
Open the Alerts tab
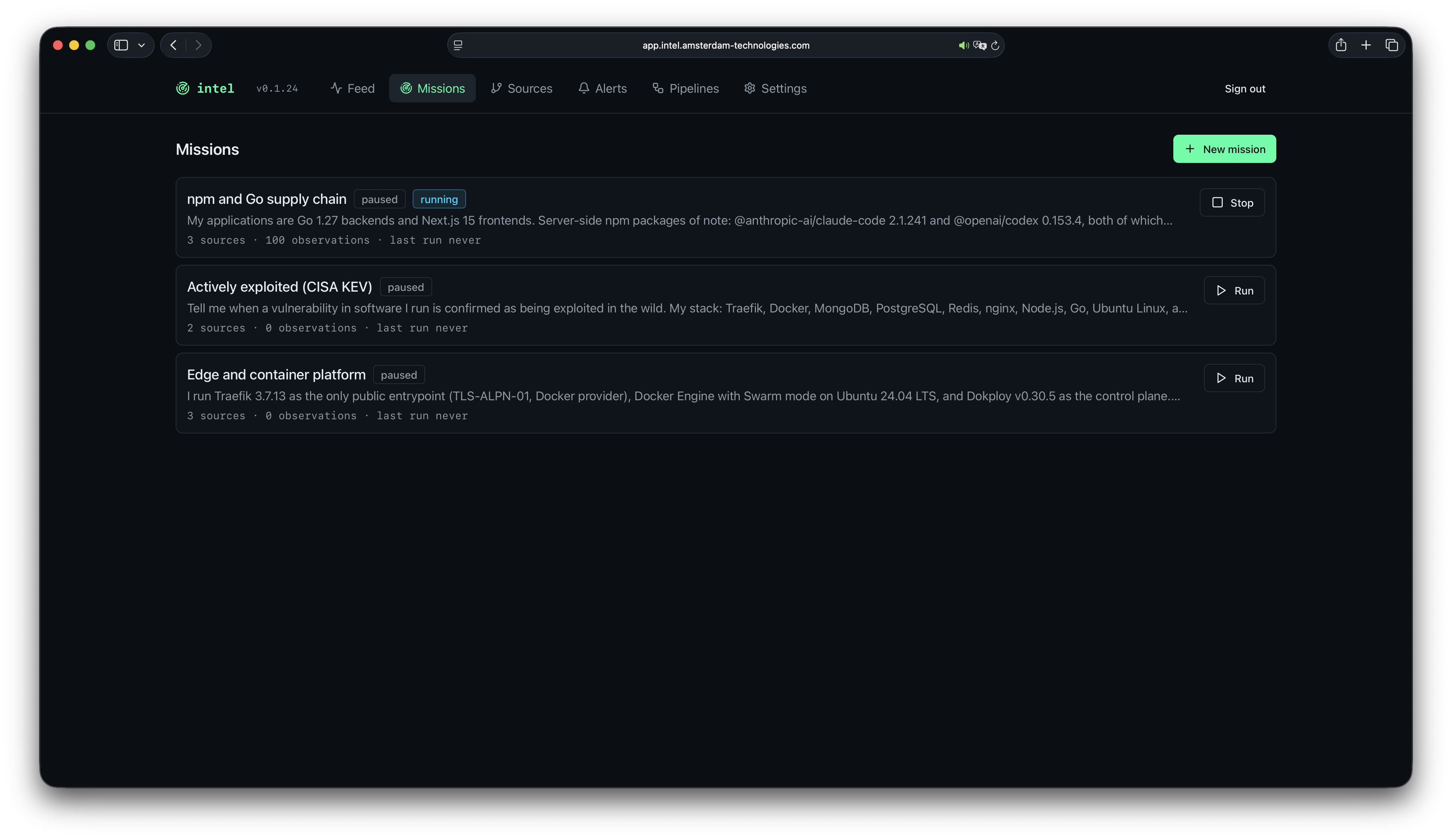pyautogui.click(x=603, y=88)
